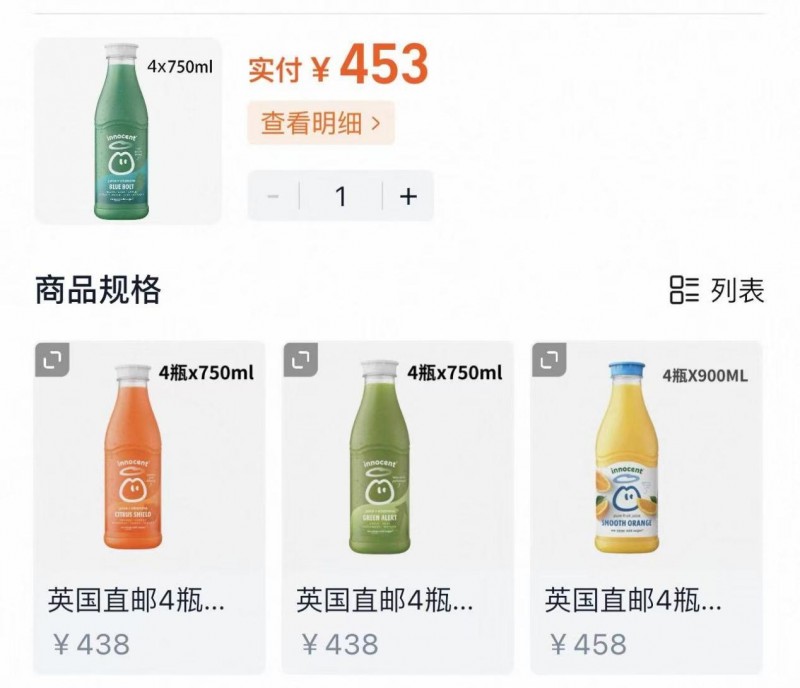800x688 pixels.
Task: Expand the Citrus Shield product image
Action: tap(52, 360)
